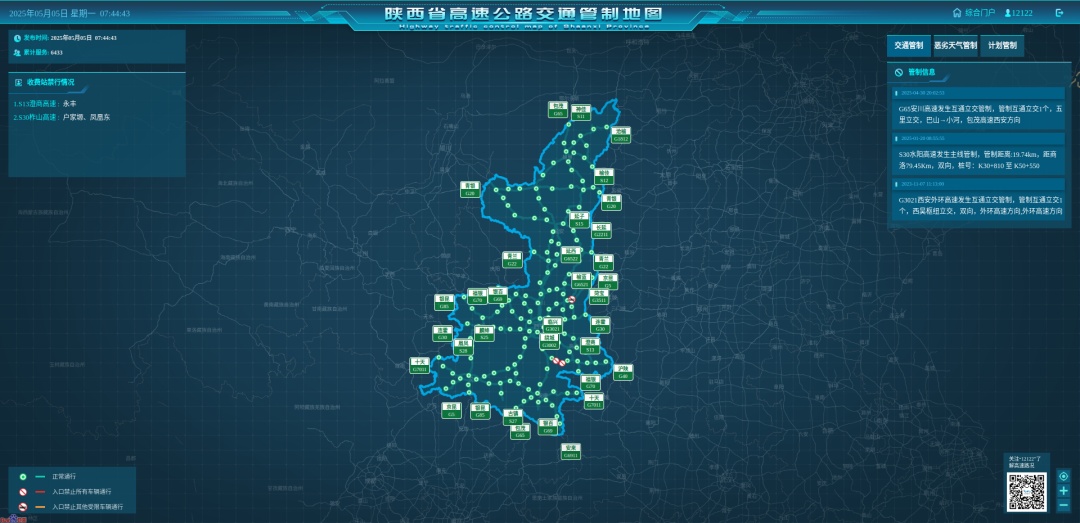Click the 累计服务 people icon
Image resolution: width=1080 pixels, height=523 pixels.
coord(17,52)
